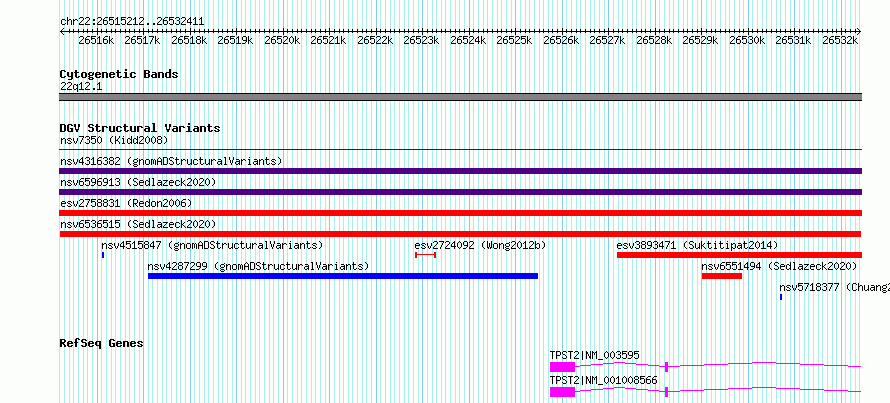Open esv3893471 (Suktitipat2014) variant label
This screenshot has height=403, width=890.
pos(697,245)
